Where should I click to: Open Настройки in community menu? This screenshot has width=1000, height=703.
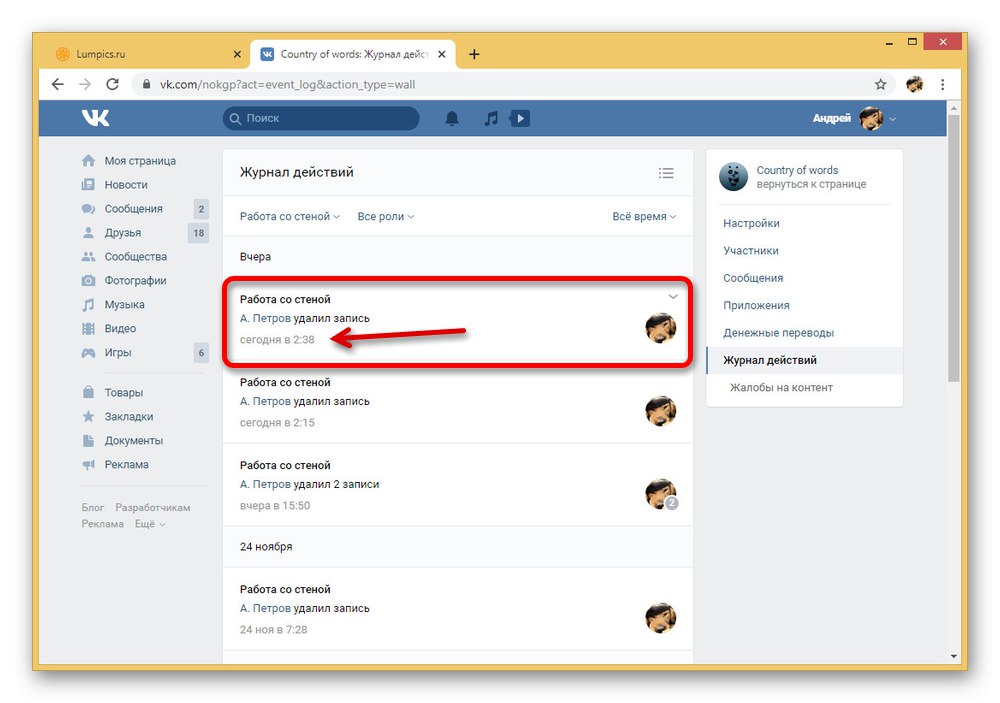751,223
